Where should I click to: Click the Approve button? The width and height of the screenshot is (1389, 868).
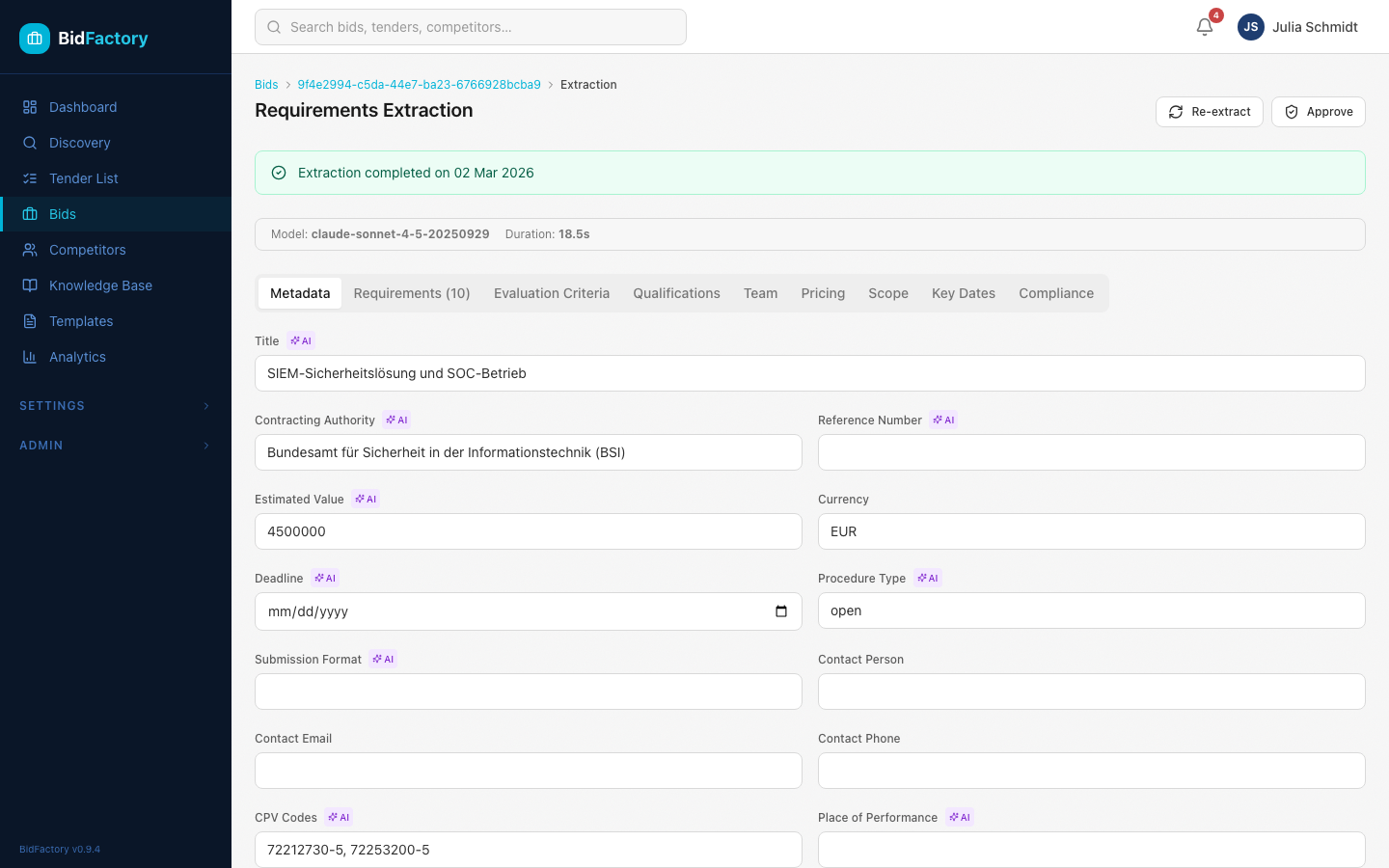pyautogui.click(x=1319, y=112)
